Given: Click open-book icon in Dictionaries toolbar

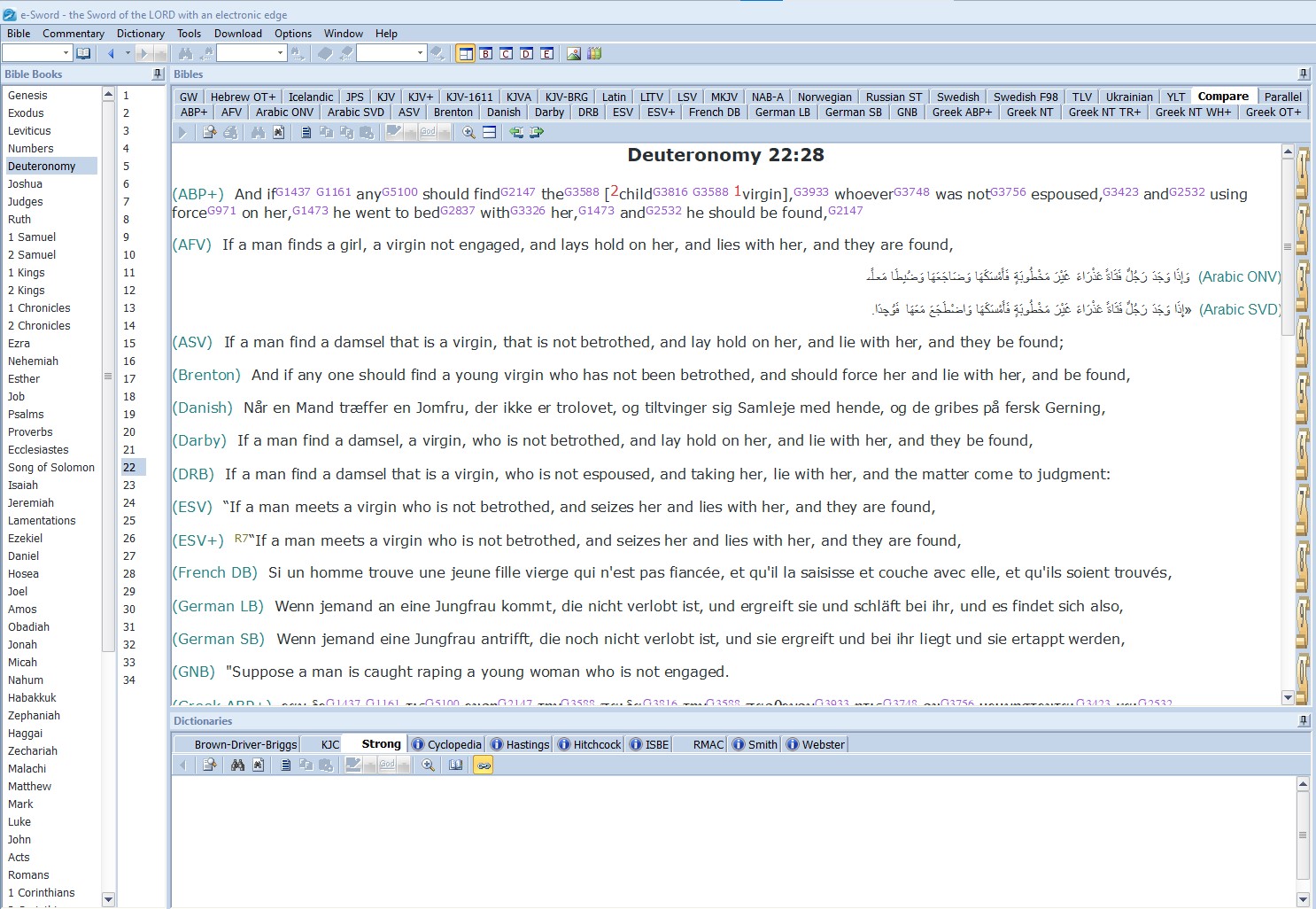Looking at the screenshot, I should pos(455,765).
